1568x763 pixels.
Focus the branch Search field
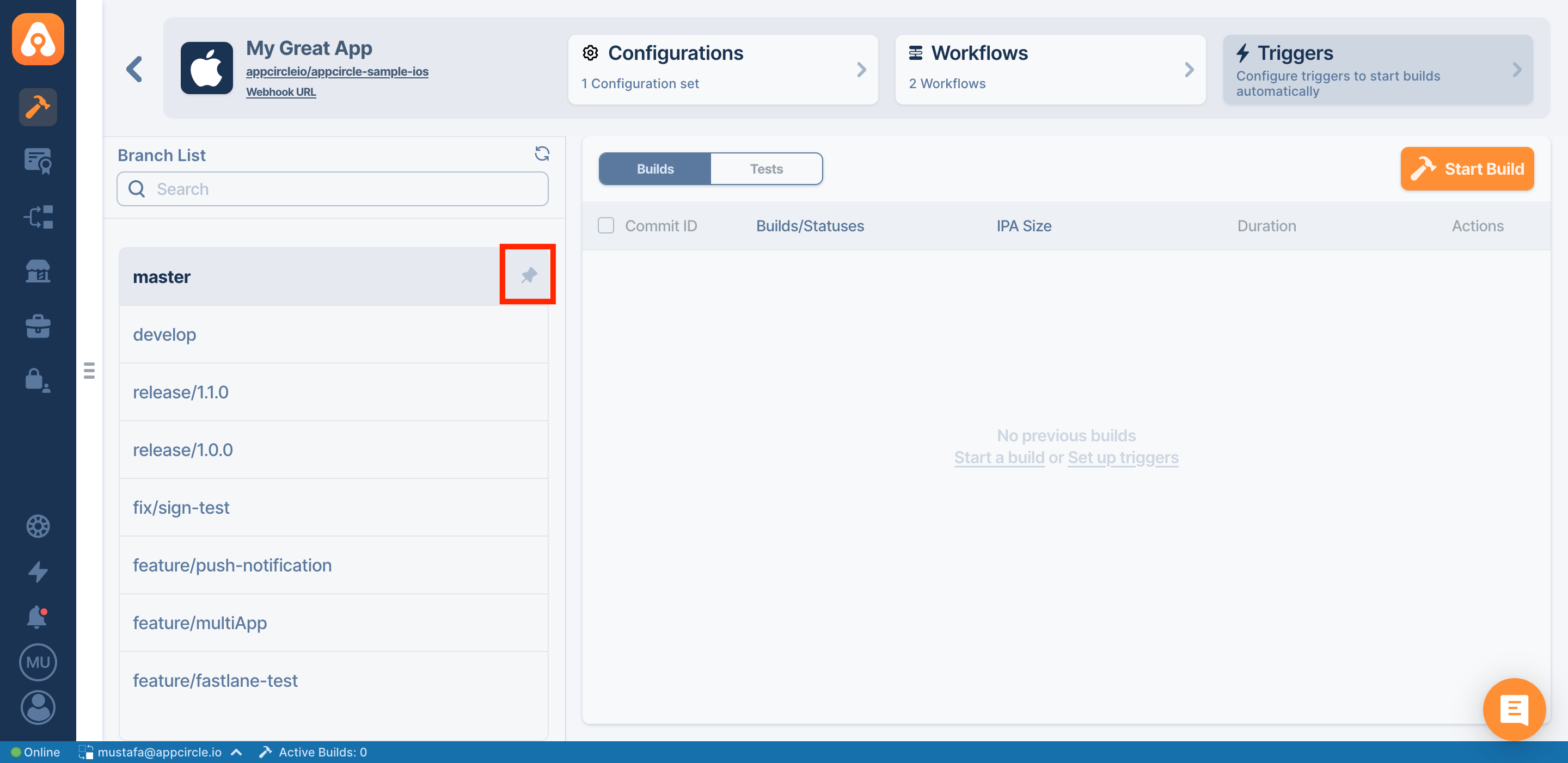[332, 189]
